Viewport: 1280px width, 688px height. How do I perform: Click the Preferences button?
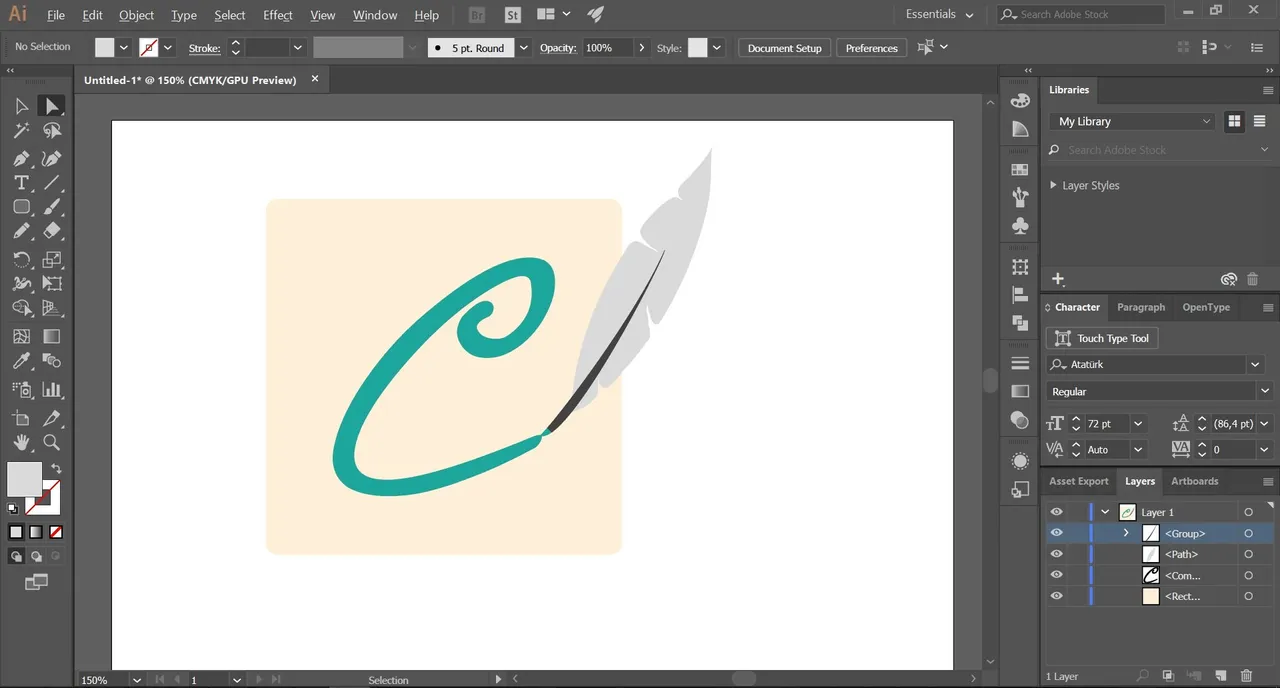coord(871,48)
